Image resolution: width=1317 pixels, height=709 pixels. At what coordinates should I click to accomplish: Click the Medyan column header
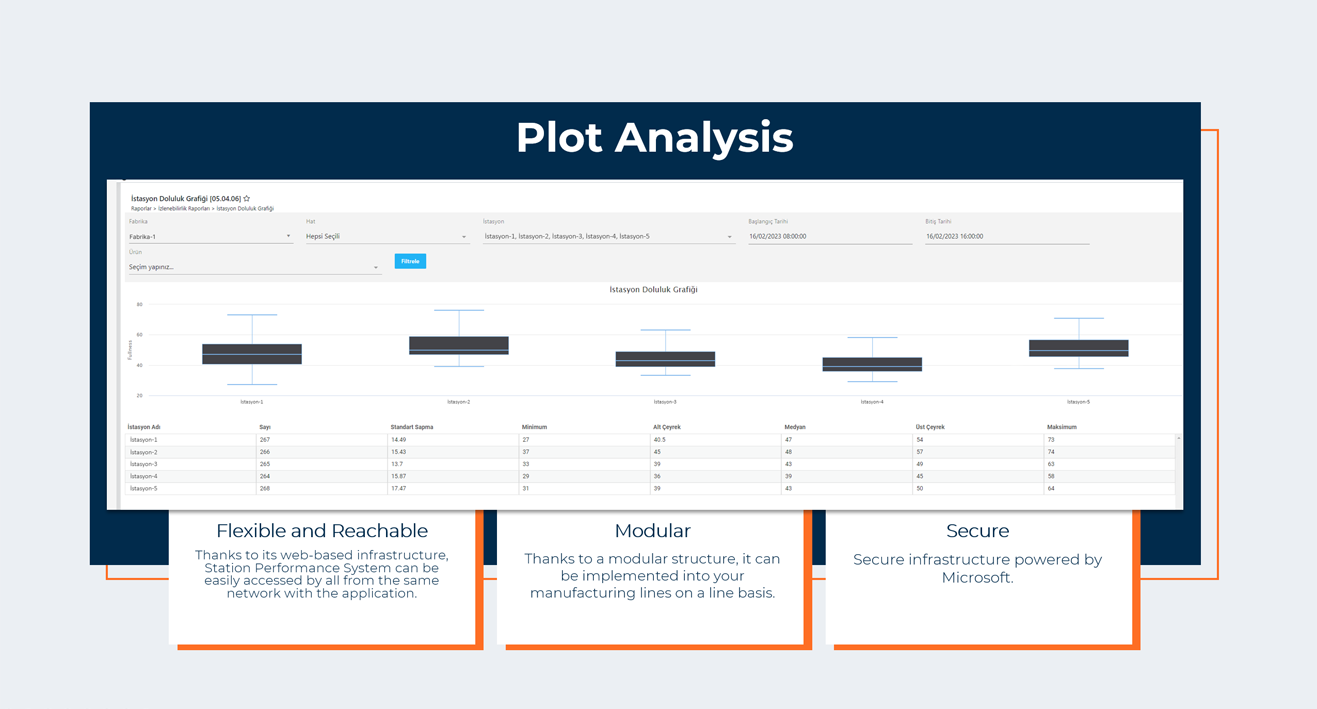795,427
